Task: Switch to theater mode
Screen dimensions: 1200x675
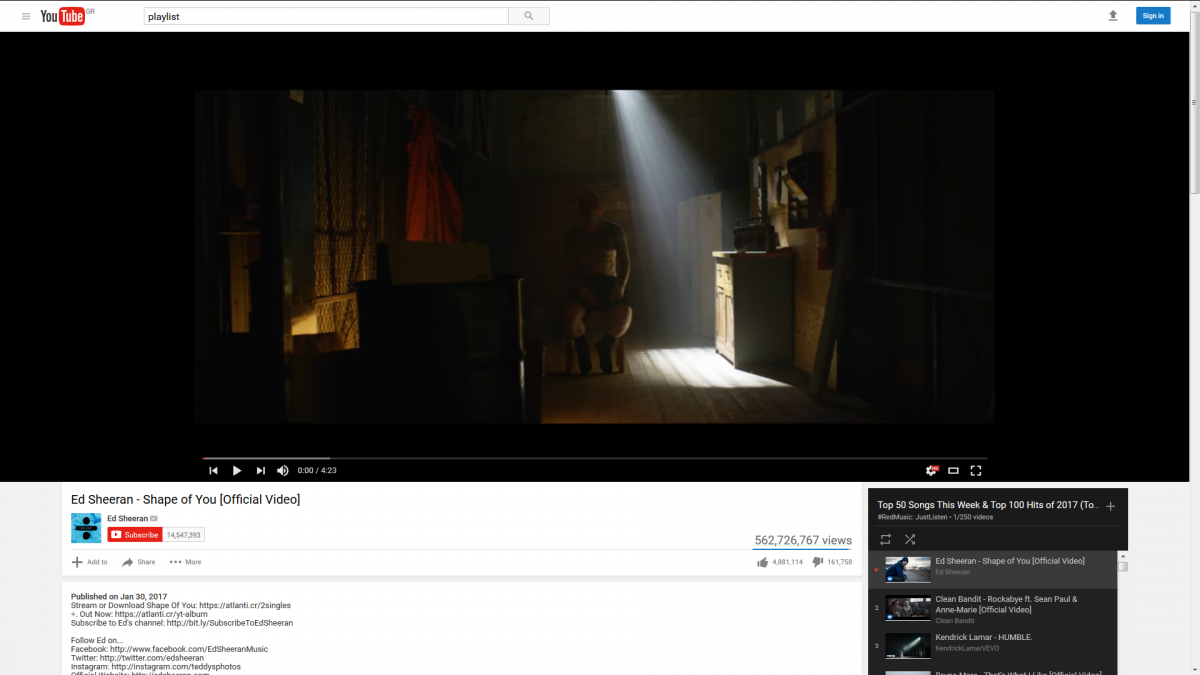Action: [954, 470]
